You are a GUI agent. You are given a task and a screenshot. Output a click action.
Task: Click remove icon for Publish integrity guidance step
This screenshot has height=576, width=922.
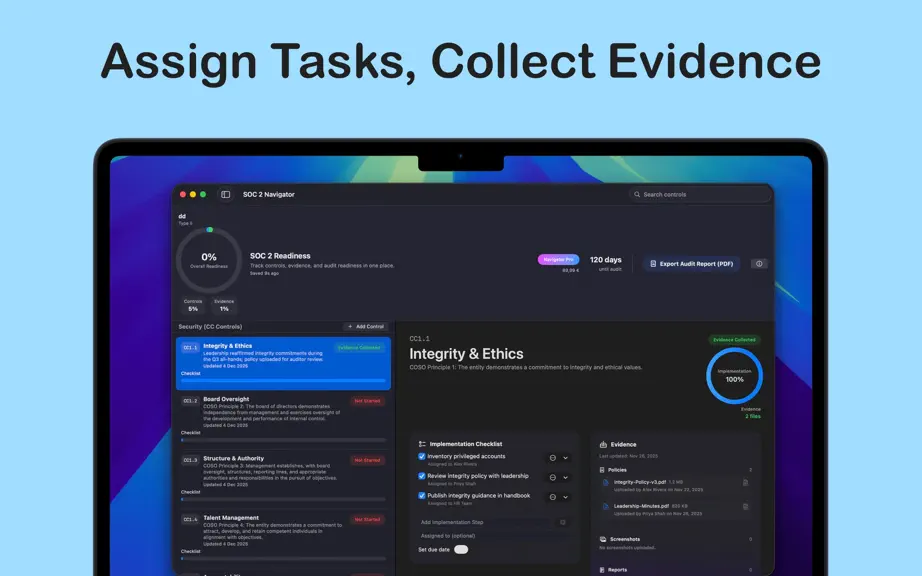553,497
